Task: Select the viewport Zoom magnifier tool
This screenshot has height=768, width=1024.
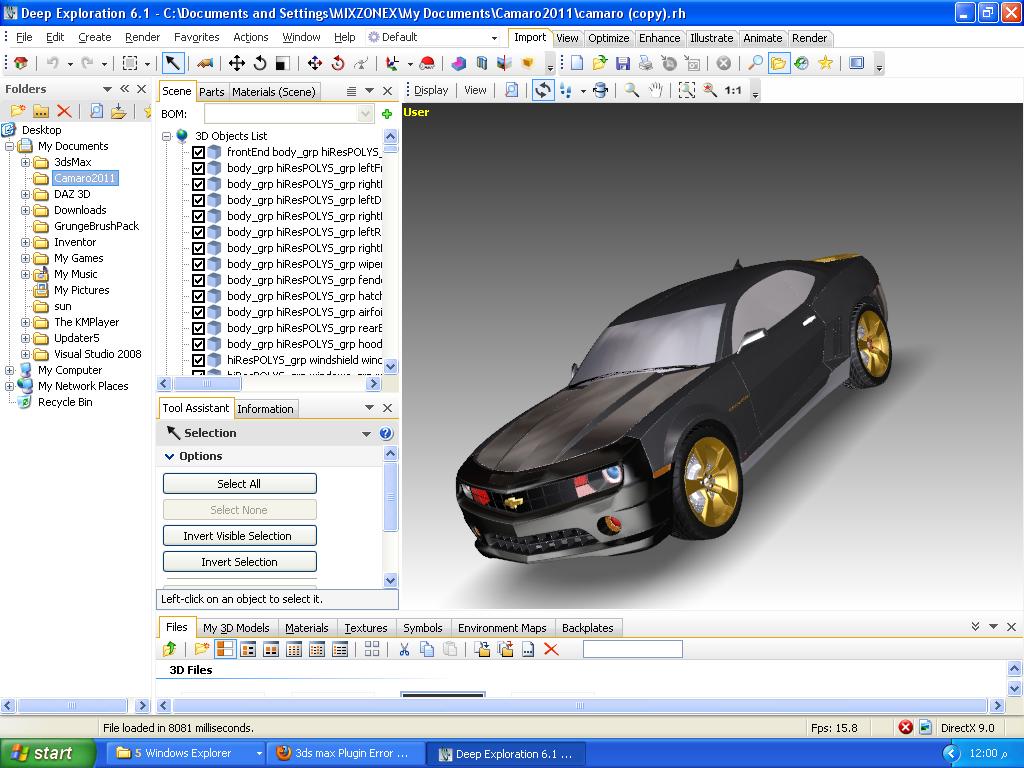Action: click(x=632, y=90)
